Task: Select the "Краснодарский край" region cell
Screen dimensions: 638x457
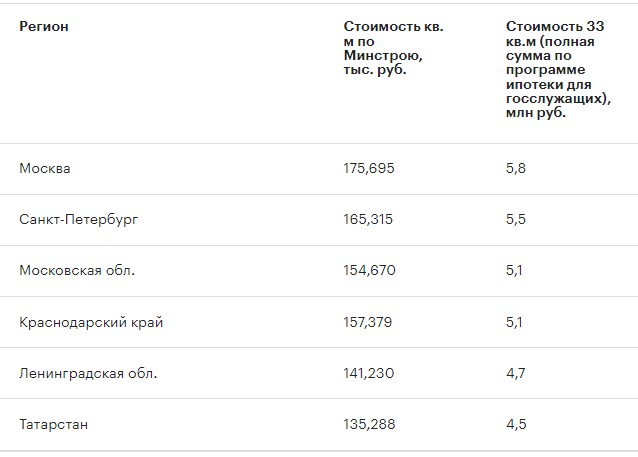Action: pyautogui.click(x=91, y=322)
